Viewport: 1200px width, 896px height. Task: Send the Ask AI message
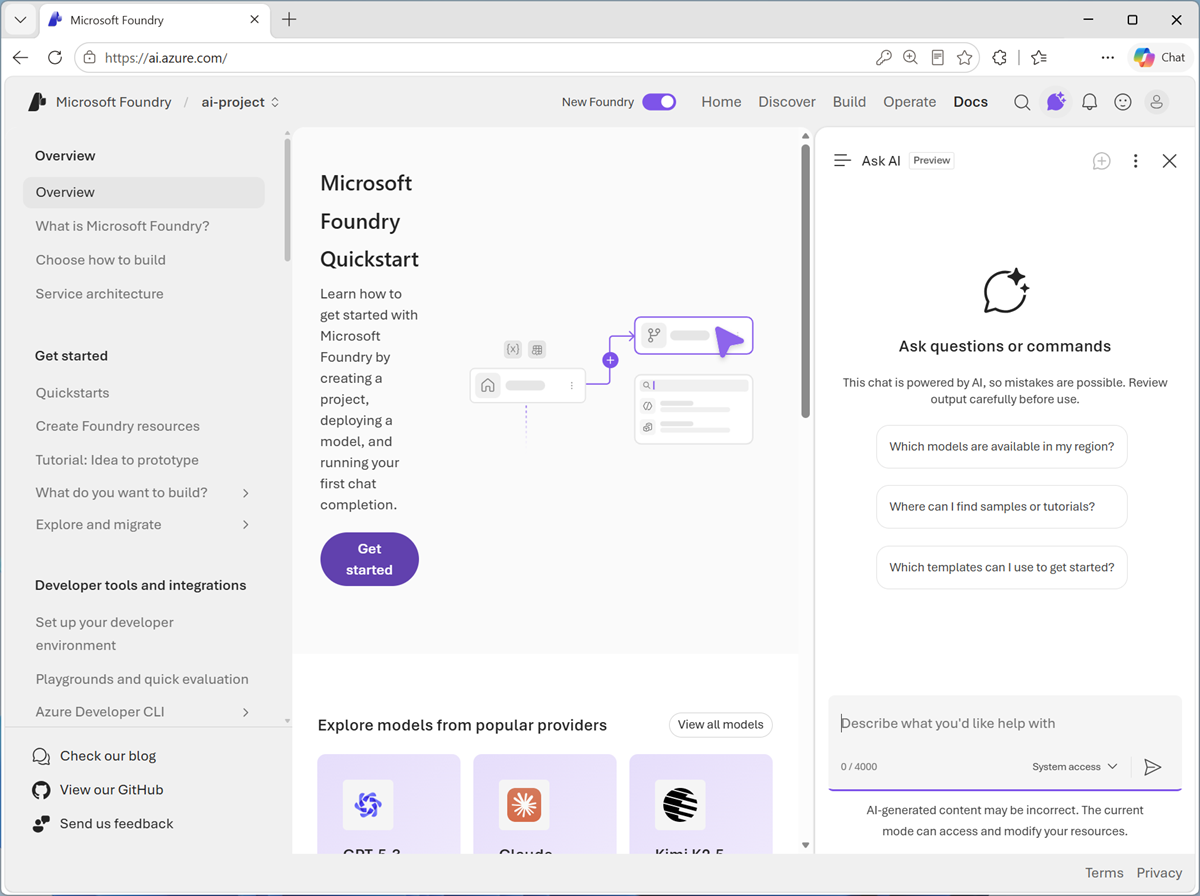tap(1152, 767)
